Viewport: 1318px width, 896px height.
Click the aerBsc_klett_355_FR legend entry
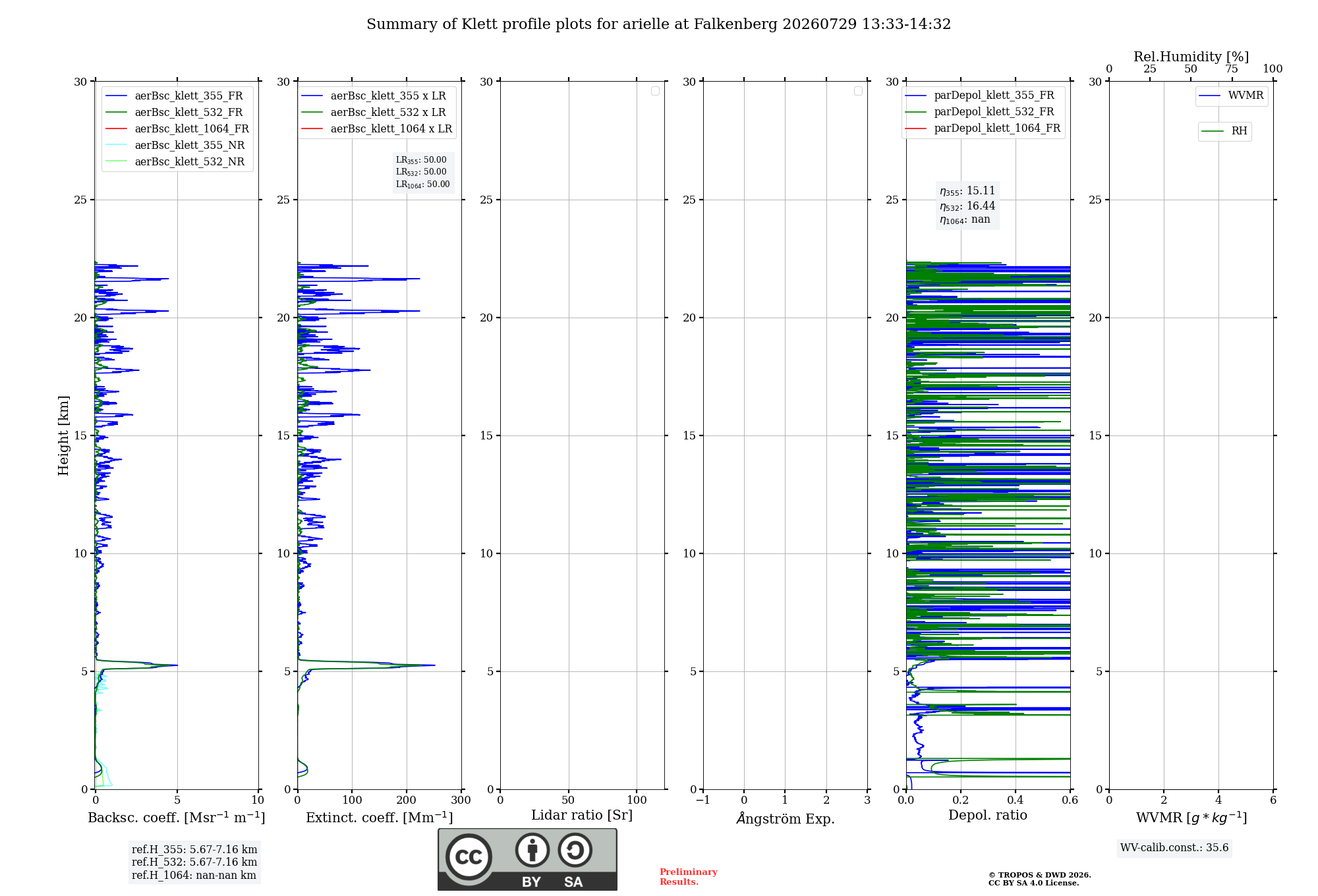175,96
